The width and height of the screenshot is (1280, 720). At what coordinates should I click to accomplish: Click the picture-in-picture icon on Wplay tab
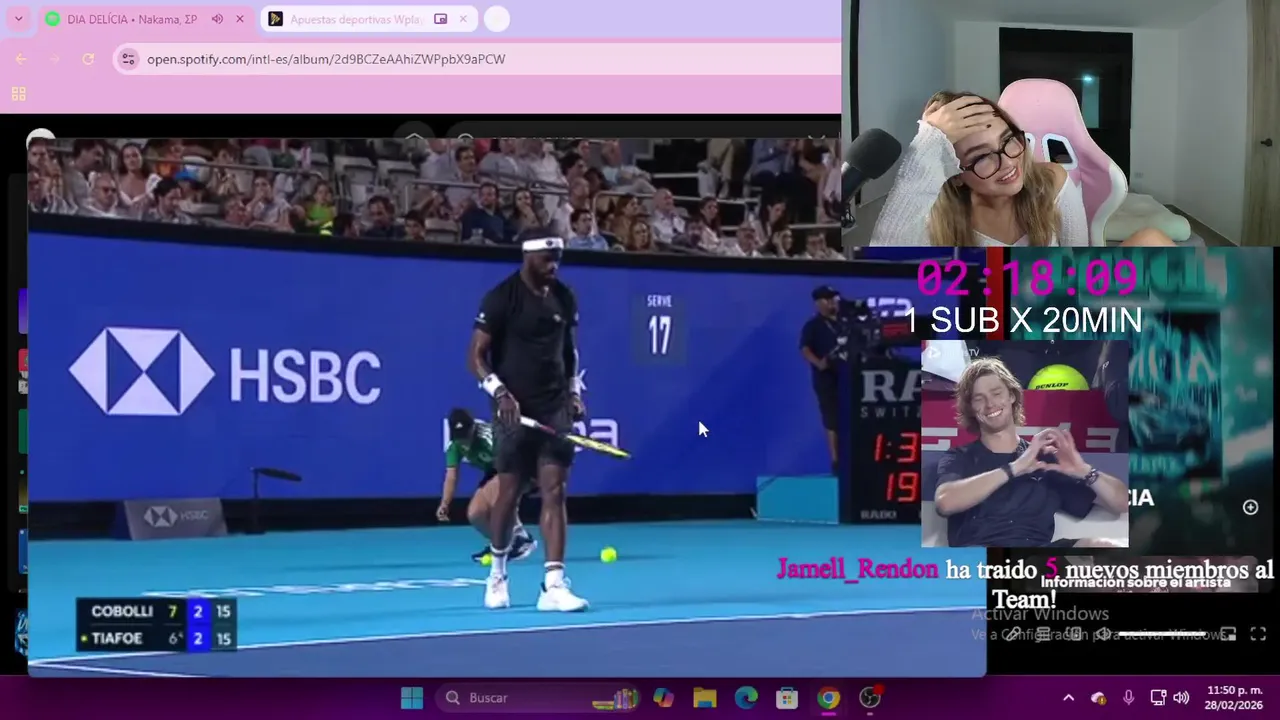click(x=441, y=19)
